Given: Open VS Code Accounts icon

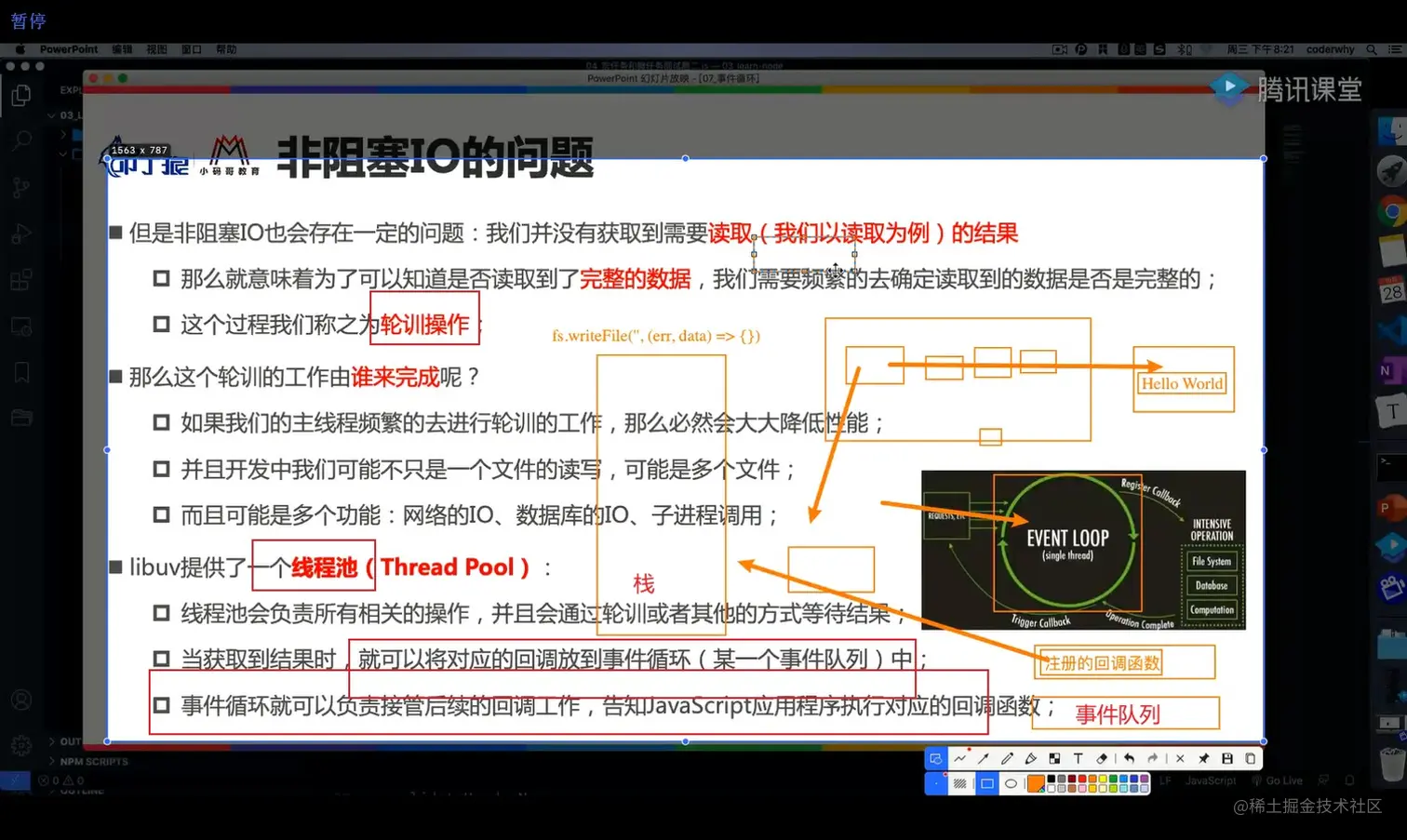Looking at the screenshot, I should tap(20, 700).
